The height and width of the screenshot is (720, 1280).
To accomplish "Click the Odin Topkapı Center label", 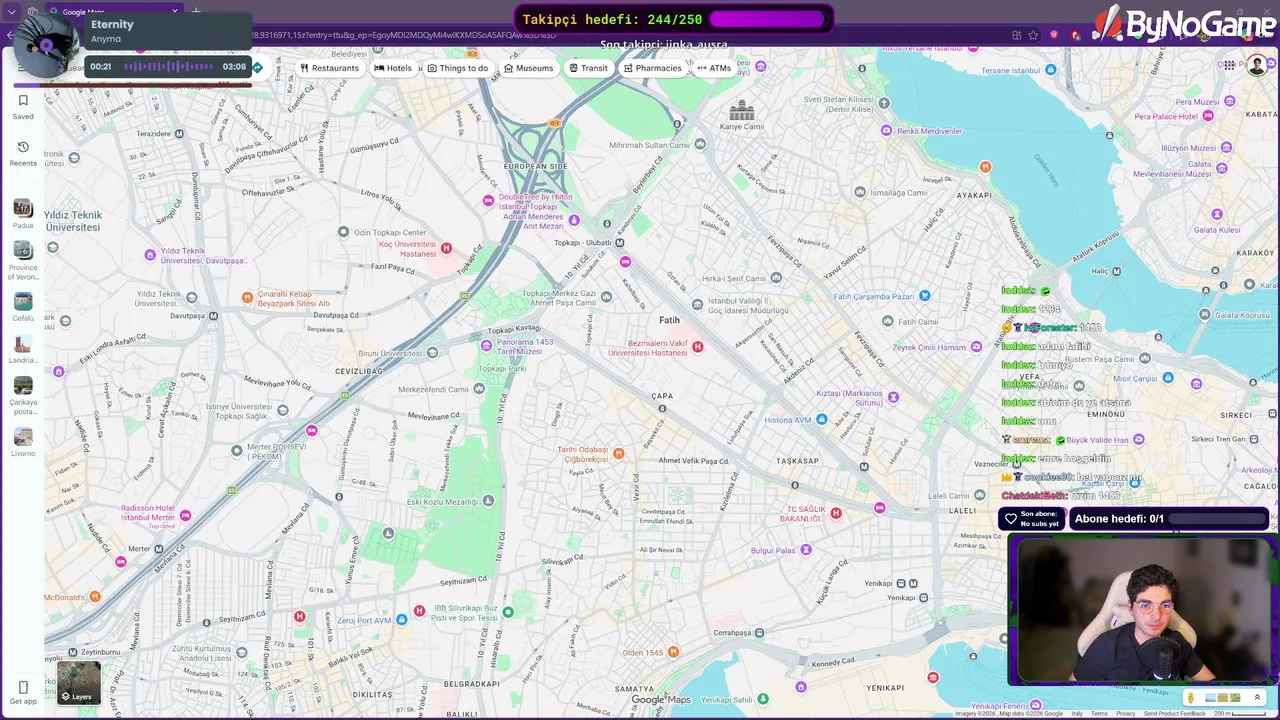I will (x=390, y=232).
